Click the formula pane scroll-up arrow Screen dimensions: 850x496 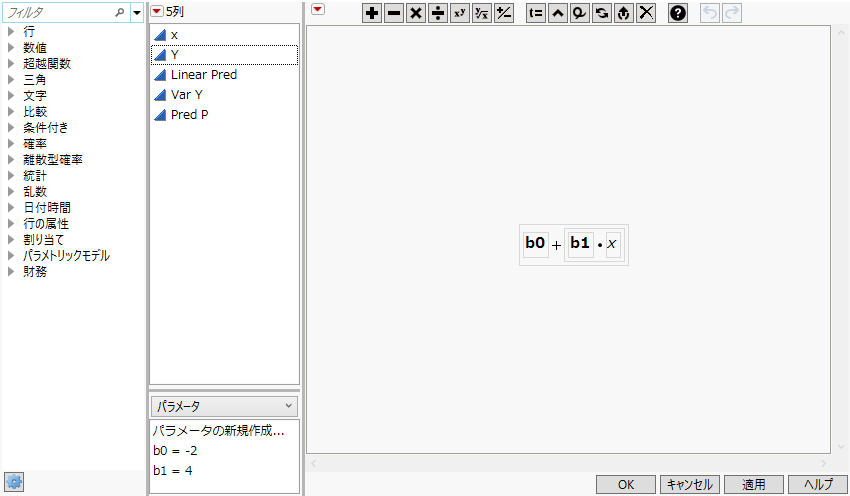(841, 33)
